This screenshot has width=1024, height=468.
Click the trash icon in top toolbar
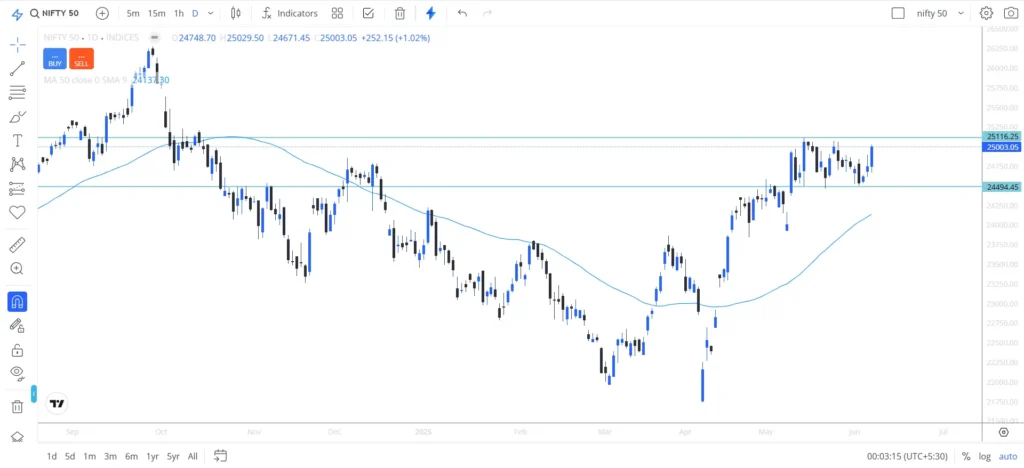[400, 13]
